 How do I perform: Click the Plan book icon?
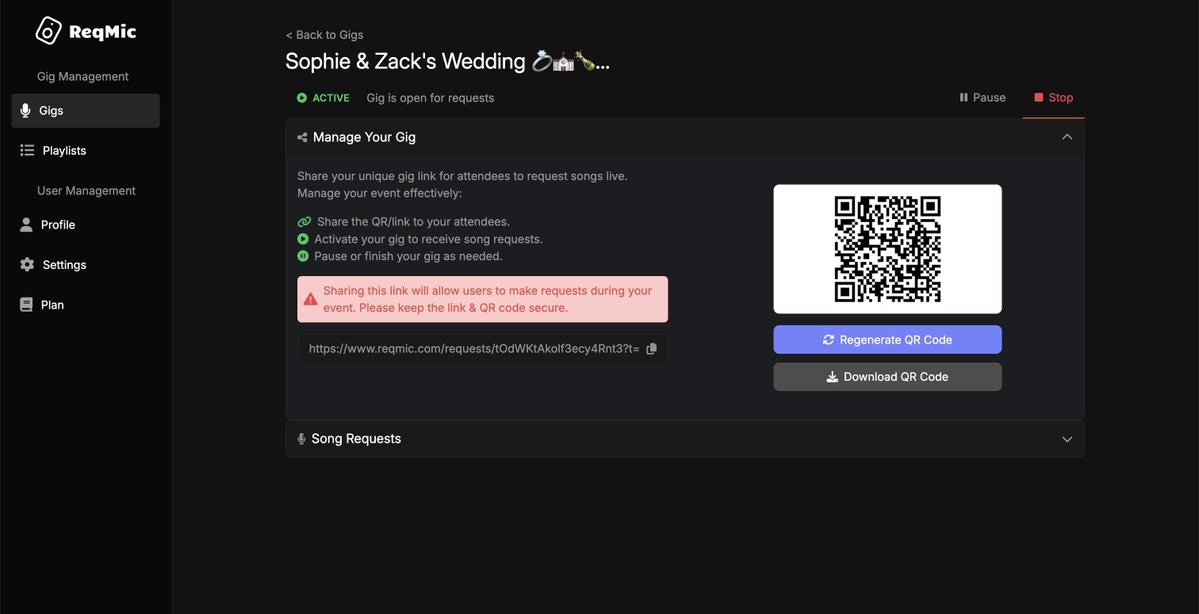[x=26, y=305]
